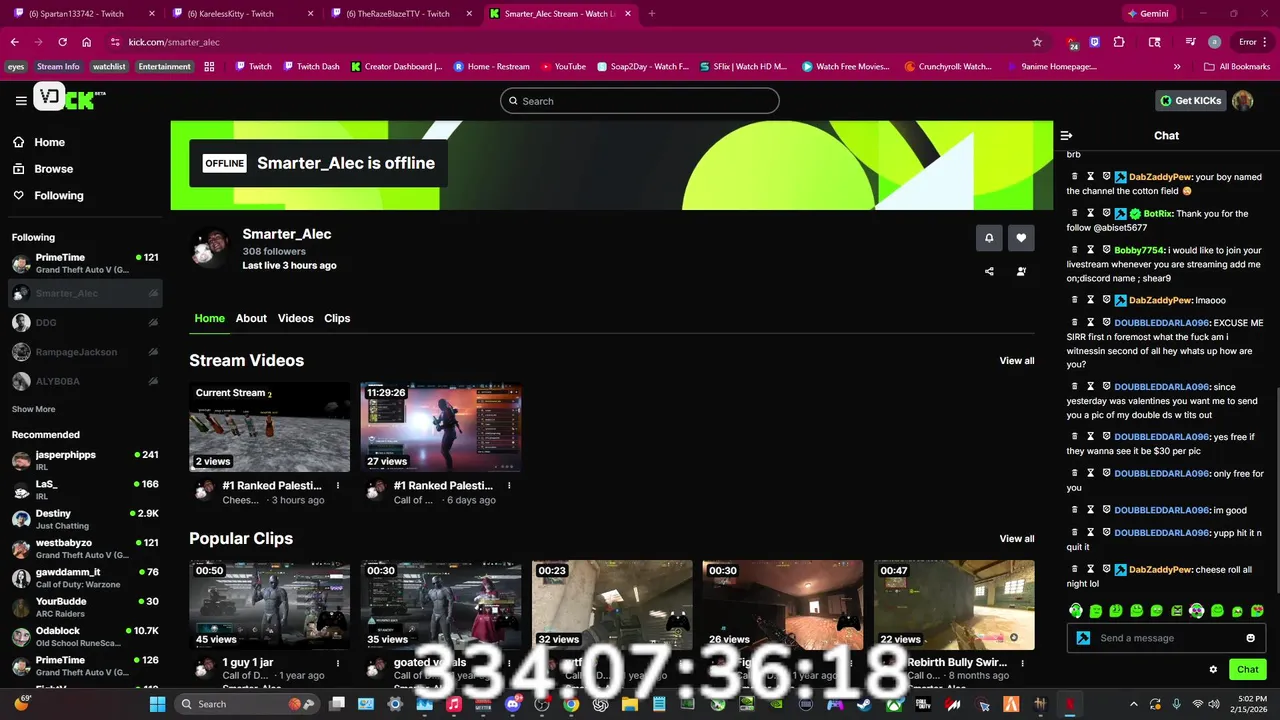Open Destiny in Recommended list

85,519
